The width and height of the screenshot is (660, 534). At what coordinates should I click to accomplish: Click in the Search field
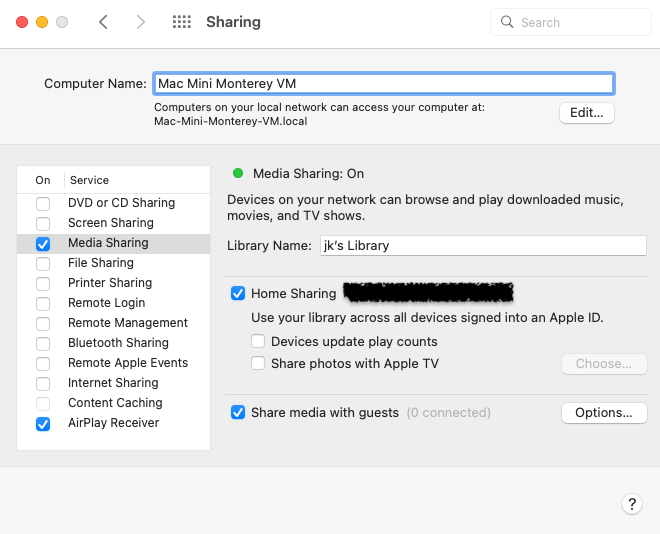[571, 22]
